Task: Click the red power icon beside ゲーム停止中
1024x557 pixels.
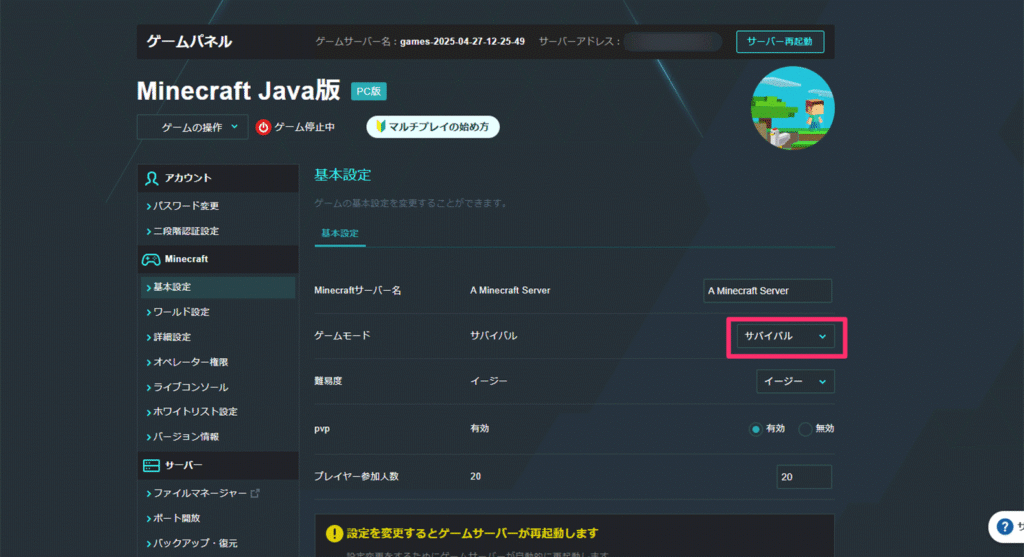Action: tap(263, 127)
